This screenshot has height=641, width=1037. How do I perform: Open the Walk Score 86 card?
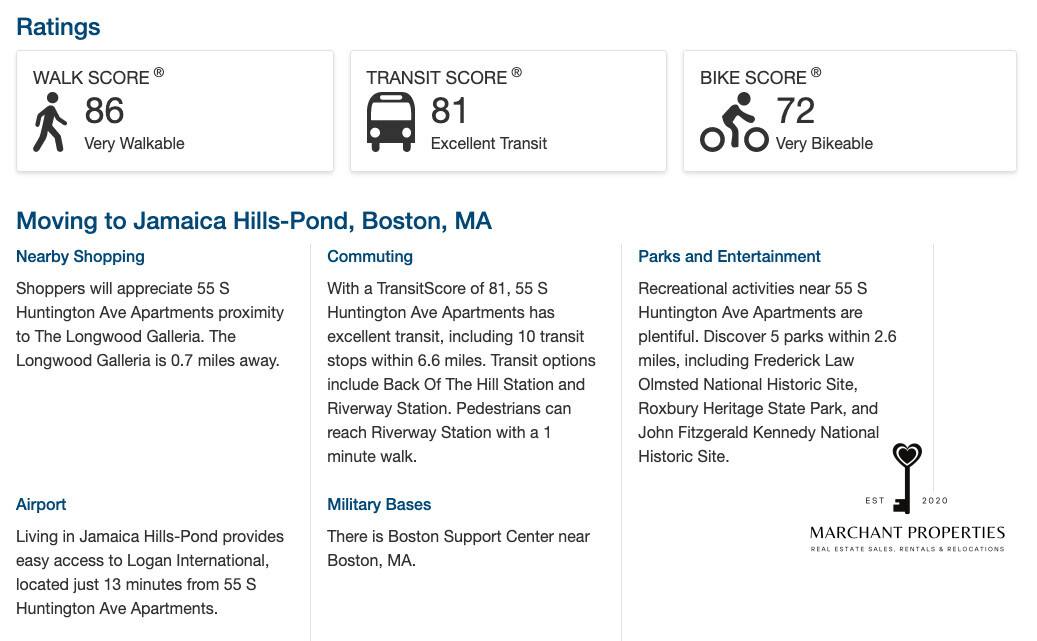[175, 111]
